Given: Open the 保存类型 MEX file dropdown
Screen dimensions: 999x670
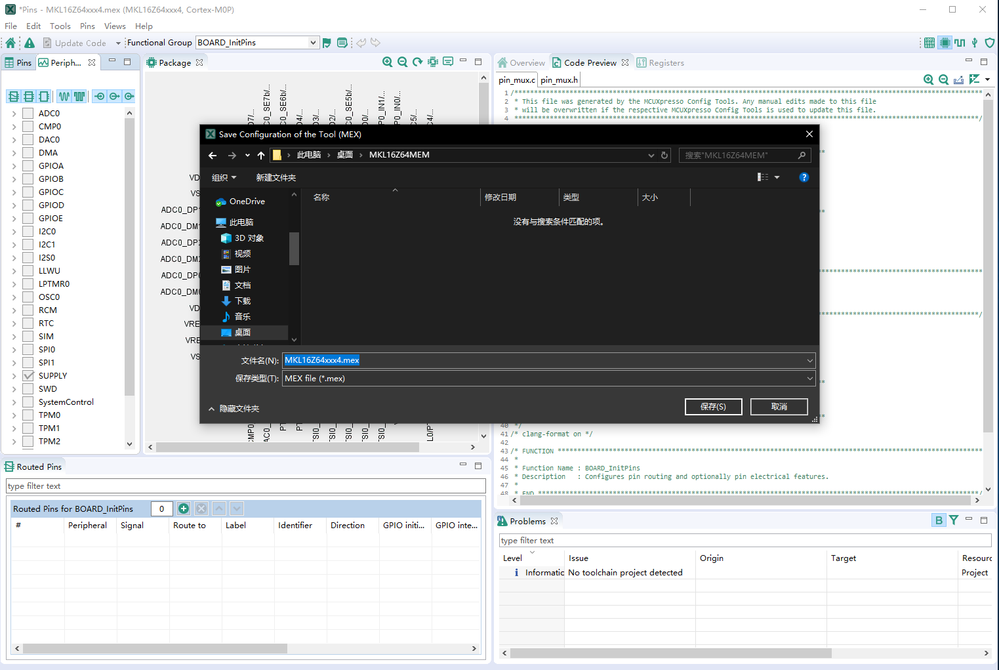Looking at the screenshot, I should pos(549,378).
